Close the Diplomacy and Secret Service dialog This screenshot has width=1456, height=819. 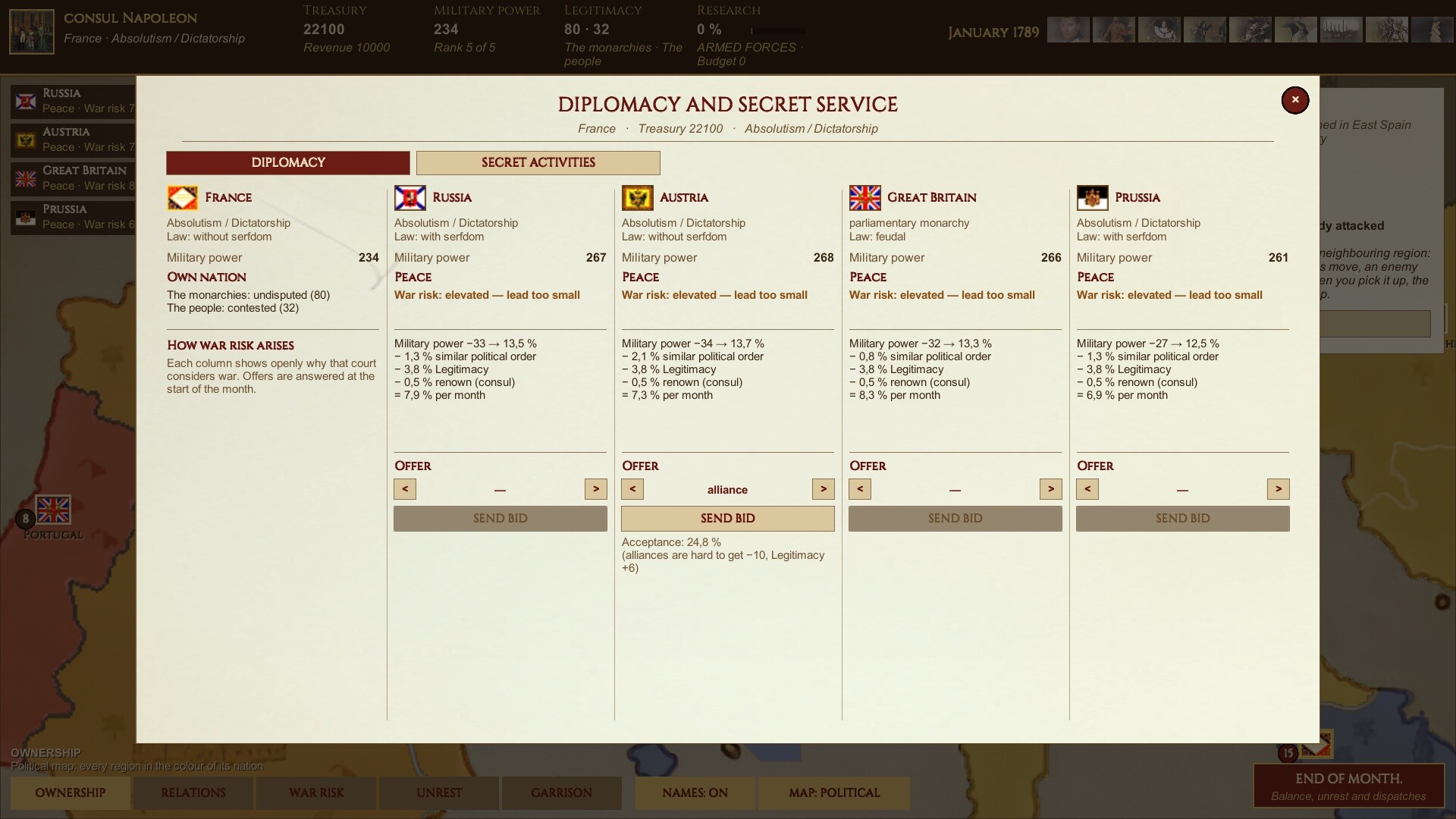point(1295,99)
